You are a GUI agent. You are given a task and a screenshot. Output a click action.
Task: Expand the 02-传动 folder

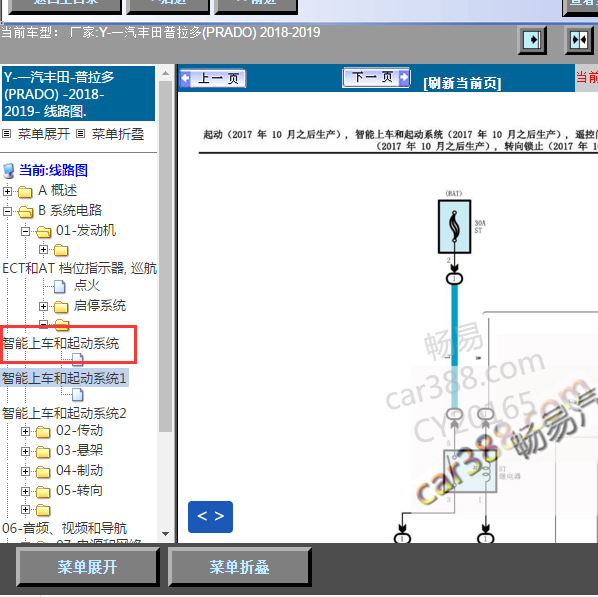25,431
